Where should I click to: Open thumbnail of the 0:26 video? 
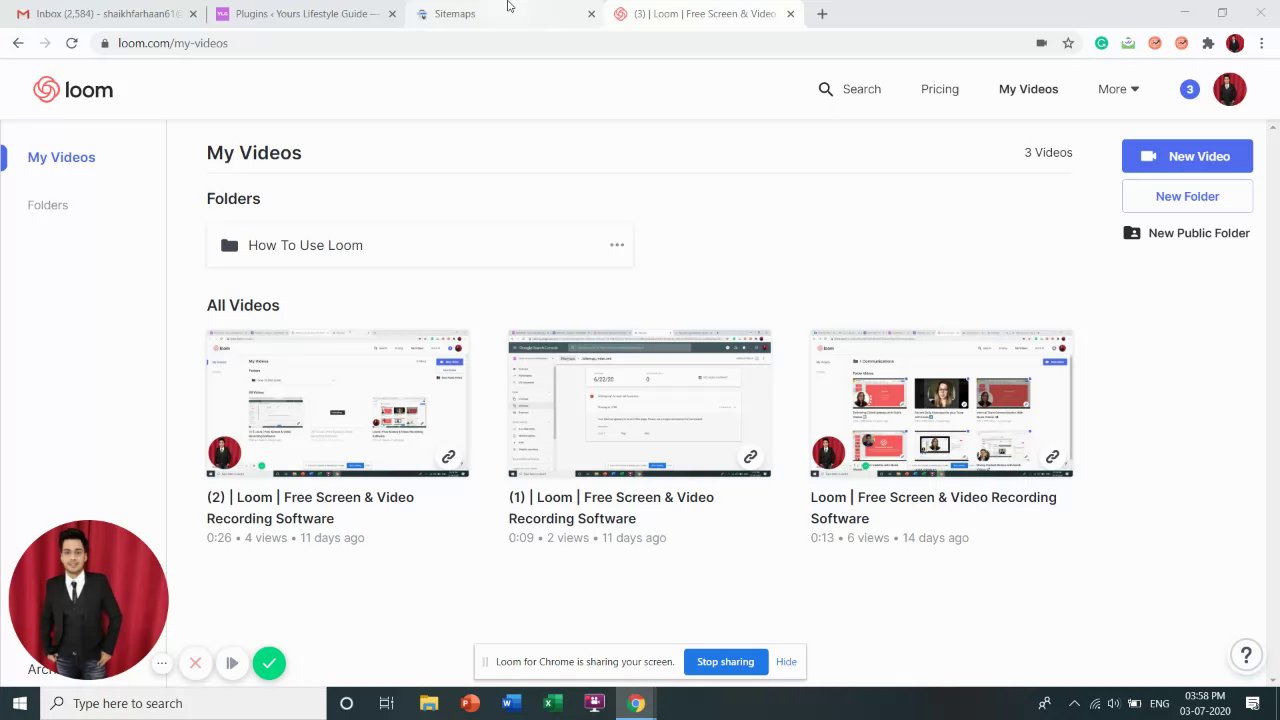click(338, 404)
